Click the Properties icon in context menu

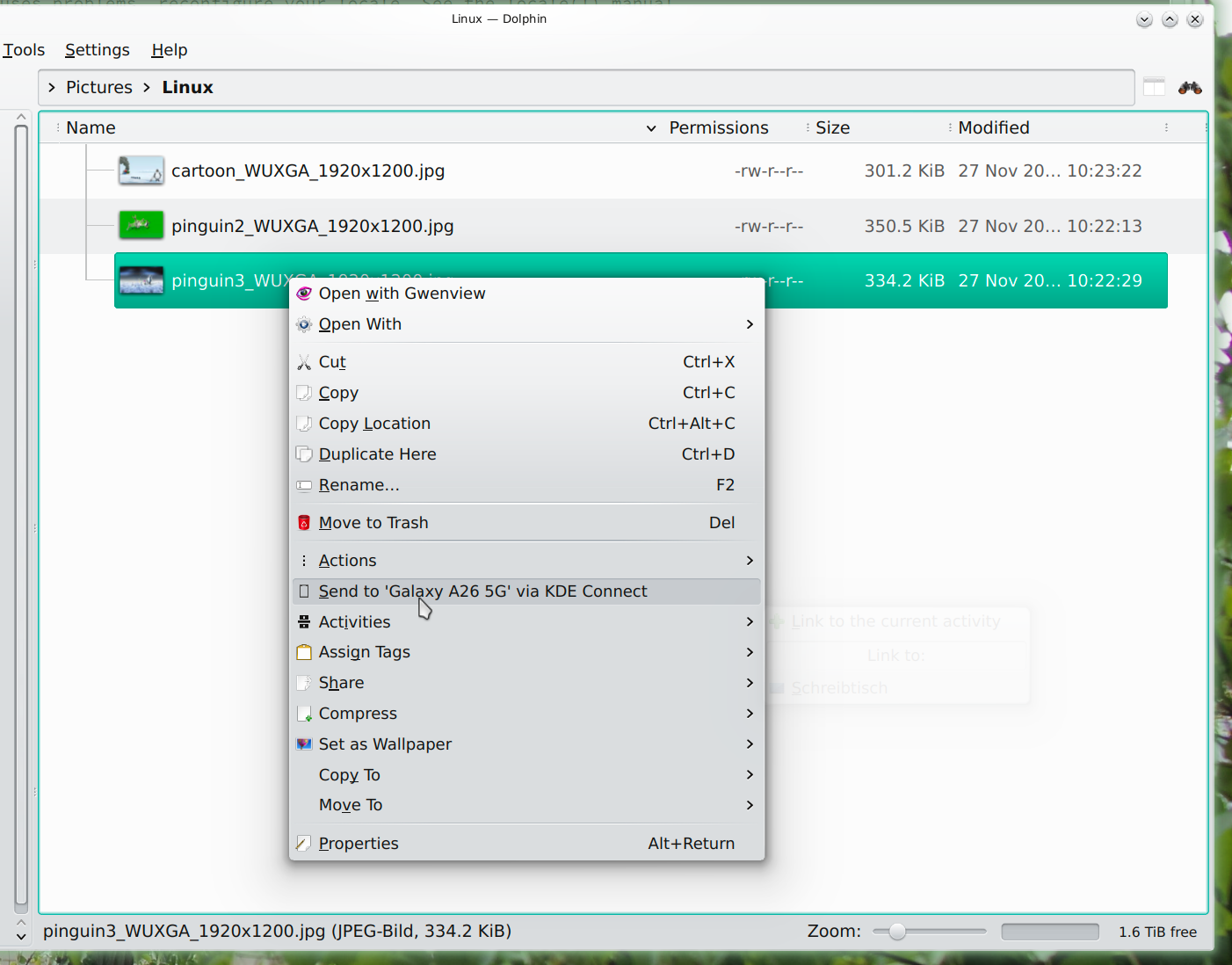(304, 844)
